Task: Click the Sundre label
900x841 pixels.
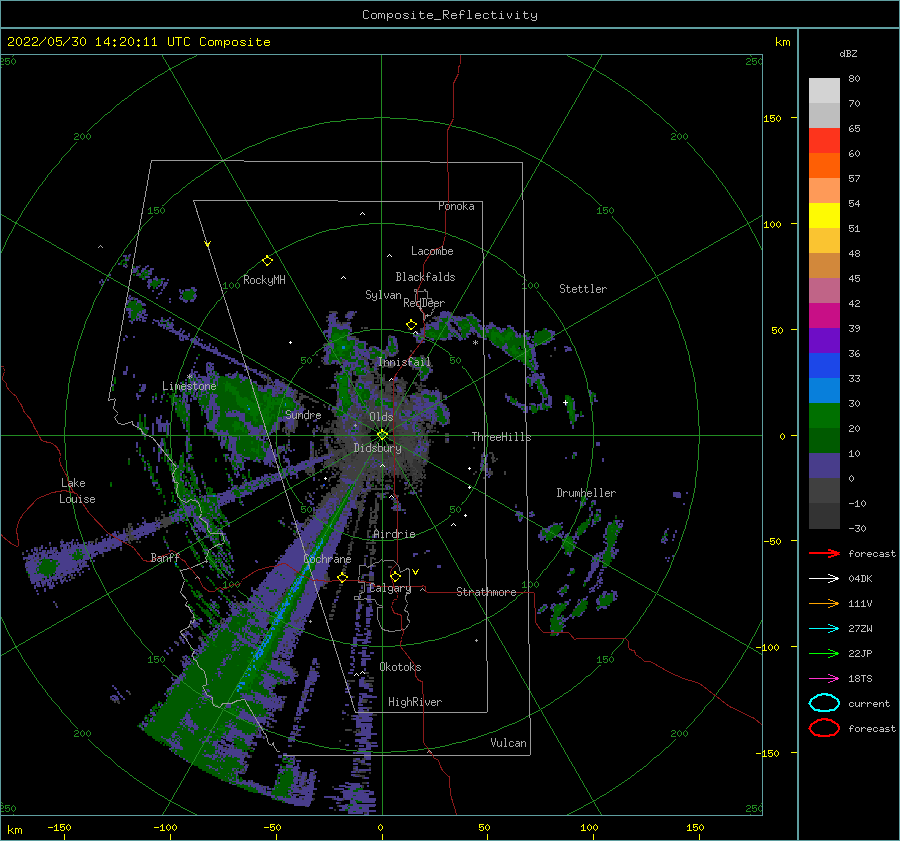Action: (x=303, y=414)
